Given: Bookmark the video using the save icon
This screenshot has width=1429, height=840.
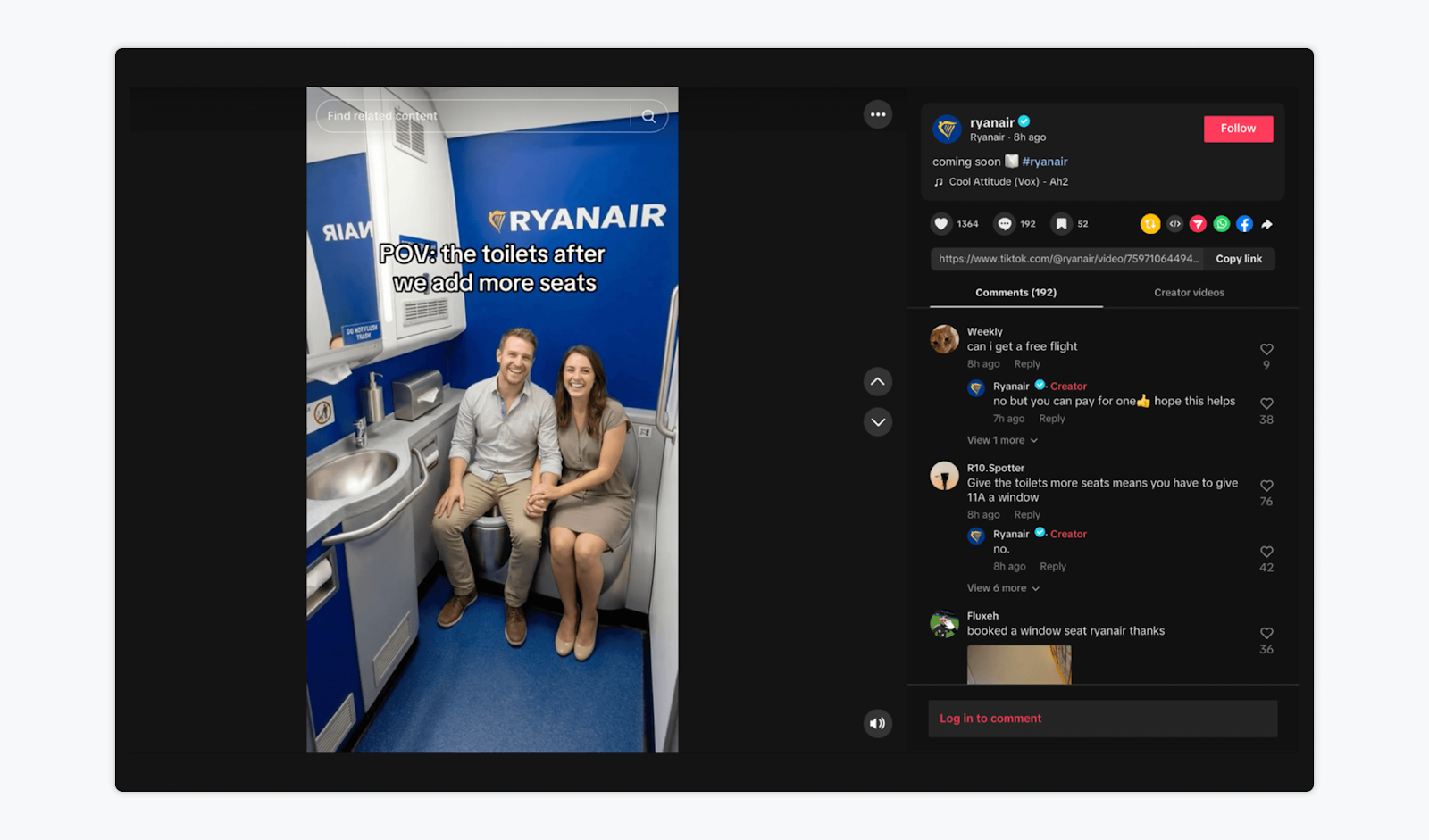Looking at the screenshot, I should click(1061, 224).
